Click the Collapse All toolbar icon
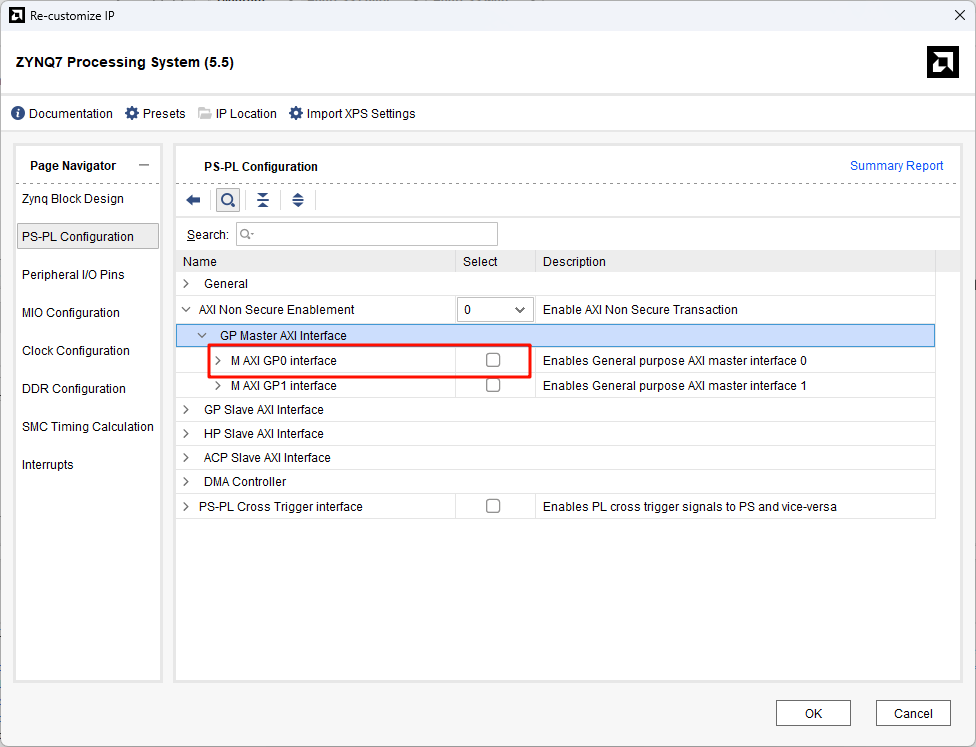976x747 pixels. coord(263,200)
